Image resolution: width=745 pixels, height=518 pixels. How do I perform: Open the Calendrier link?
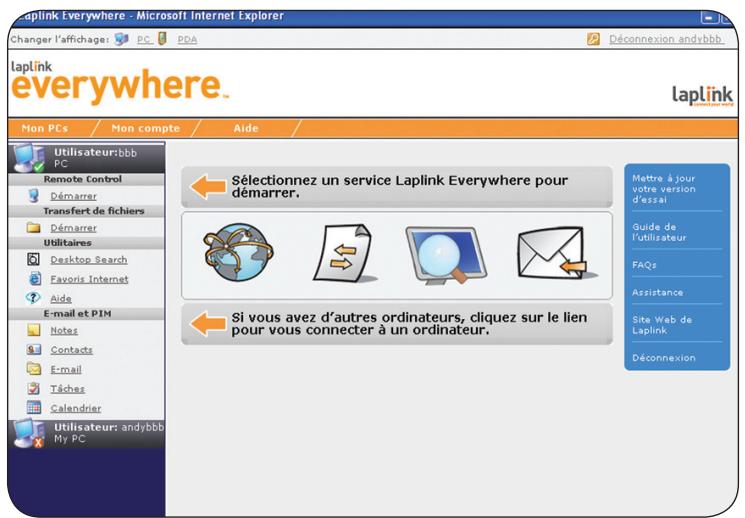(76, 408)
